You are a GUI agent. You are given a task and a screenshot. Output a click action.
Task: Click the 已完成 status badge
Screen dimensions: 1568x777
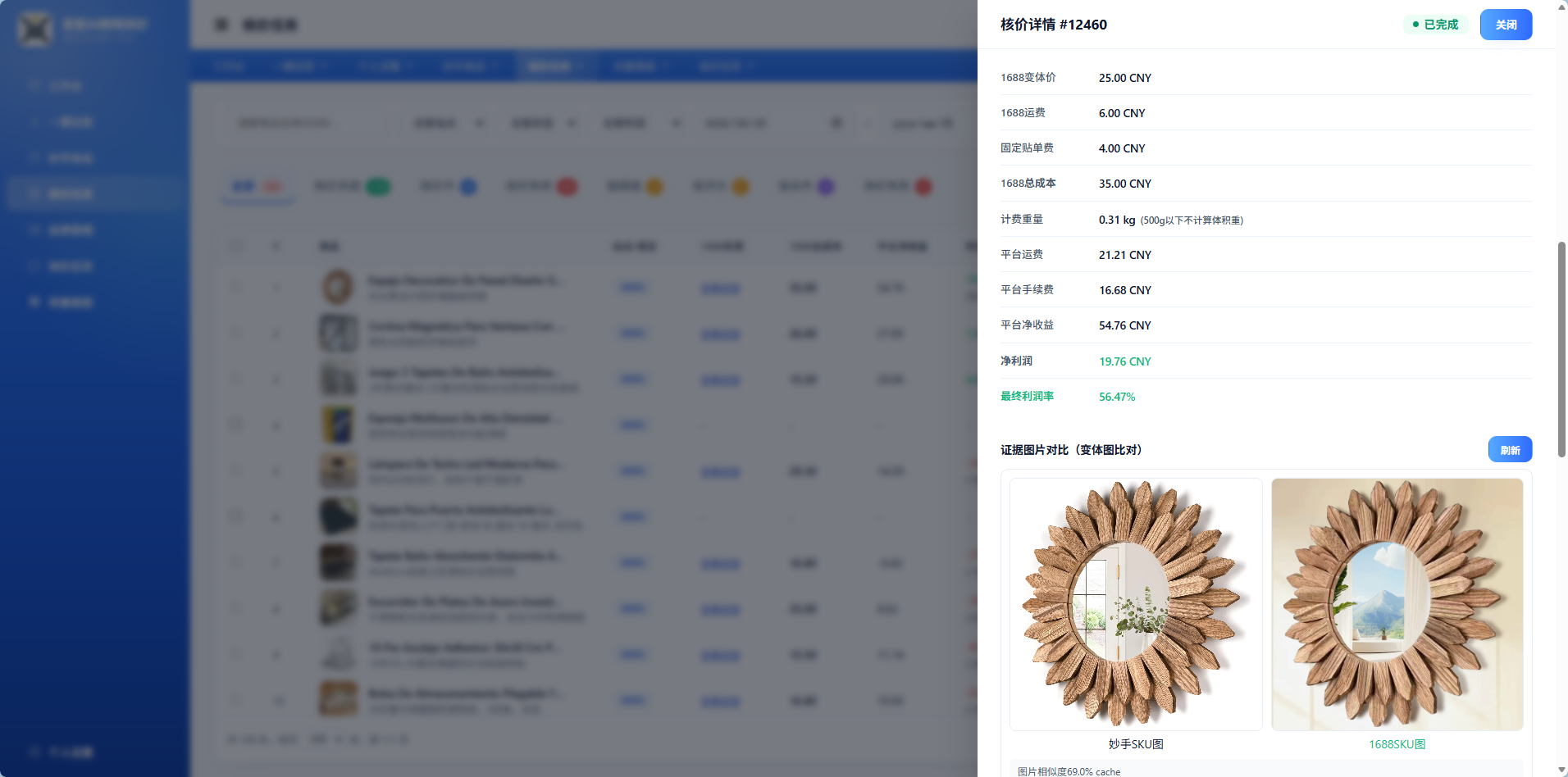tap(1435, 25)
